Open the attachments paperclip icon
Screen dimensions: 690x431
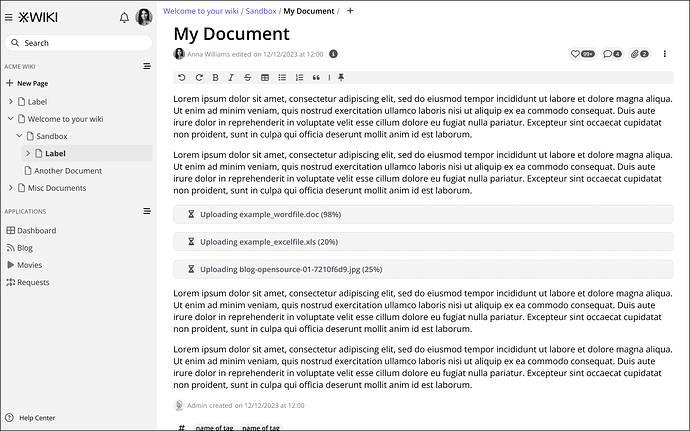[x=639, y=53]
